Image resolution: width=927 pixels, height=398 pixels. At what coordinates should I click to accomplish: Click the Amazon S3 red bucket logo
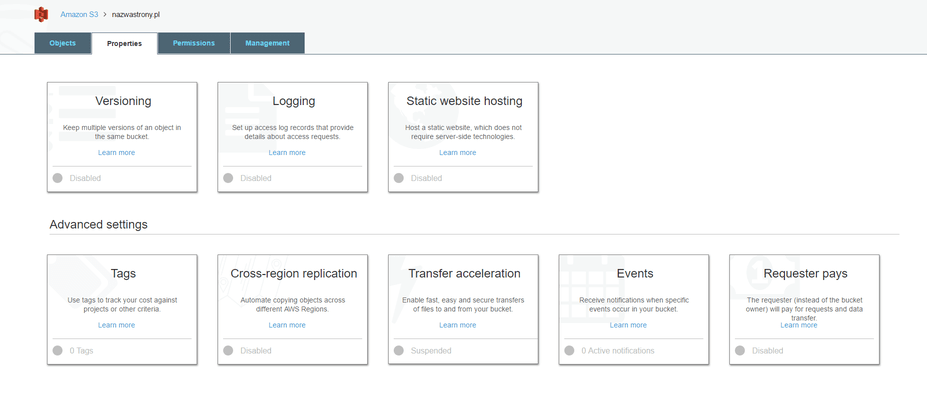pyautogui.click(x=41, y=14)
